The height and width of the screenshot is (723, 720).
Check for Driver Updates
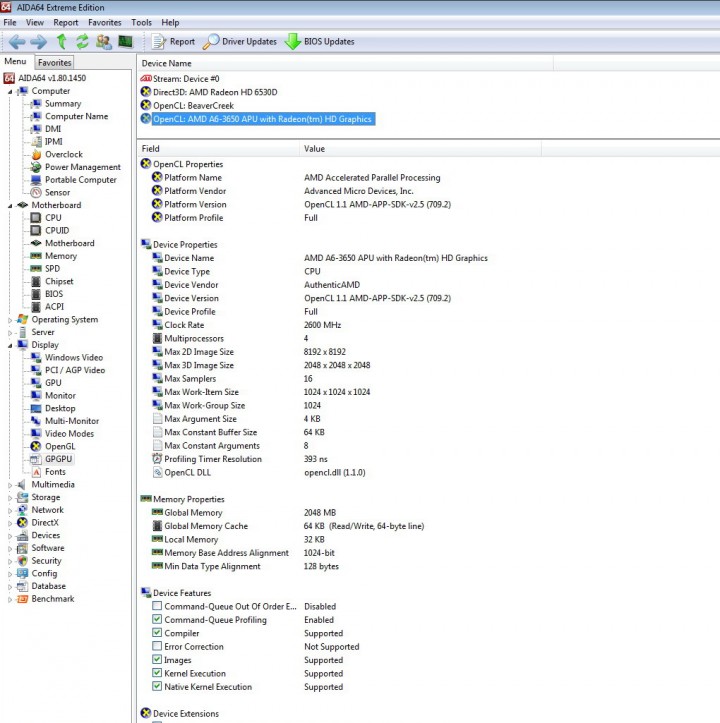tap(240, 42)
